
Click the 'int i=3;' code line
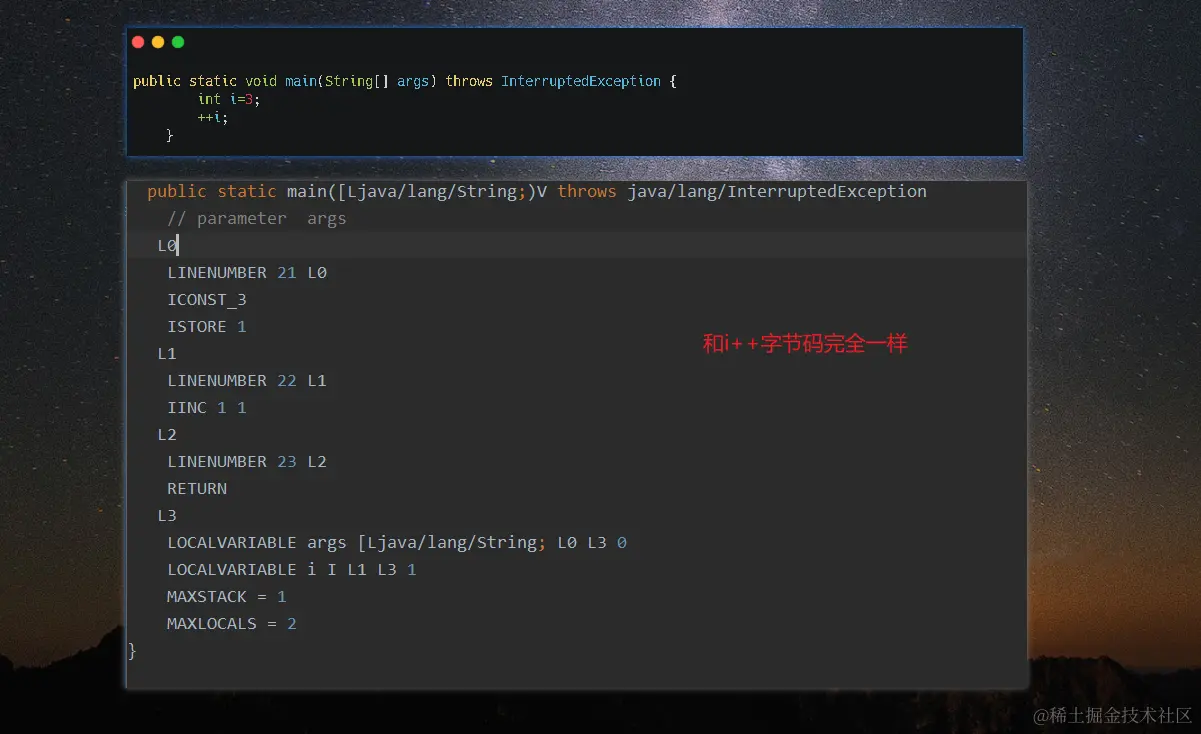coord(229,99)
